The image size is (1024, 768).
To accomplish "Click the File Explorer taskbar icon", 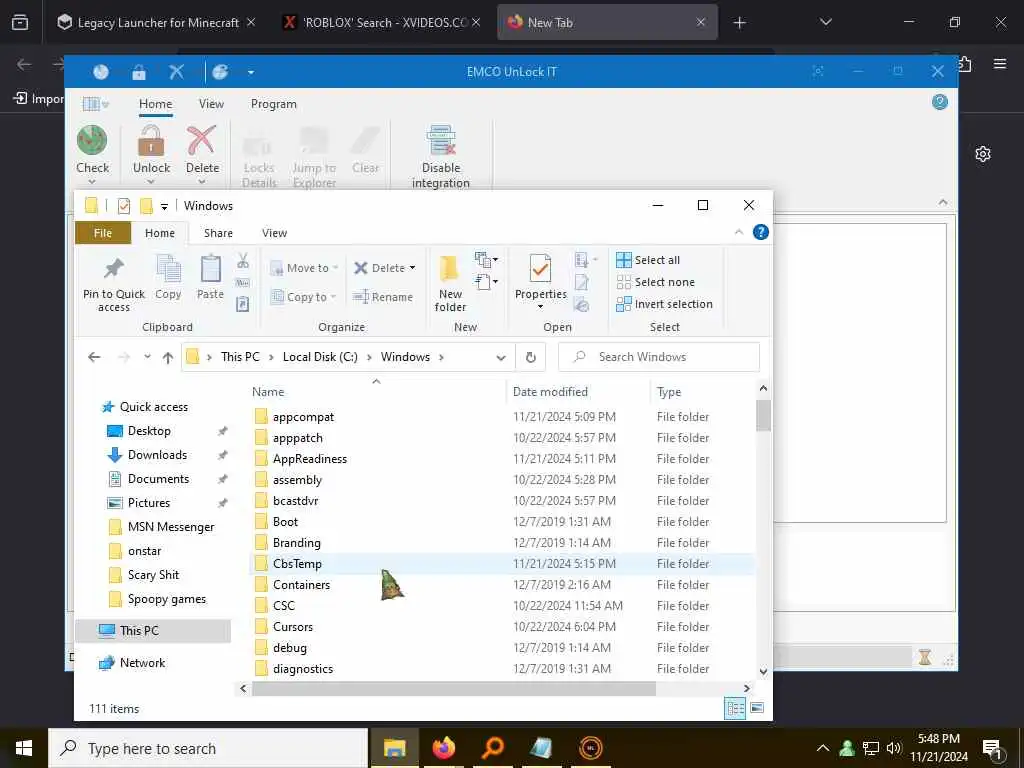I will pyautogui.click(x=394, y=748).
